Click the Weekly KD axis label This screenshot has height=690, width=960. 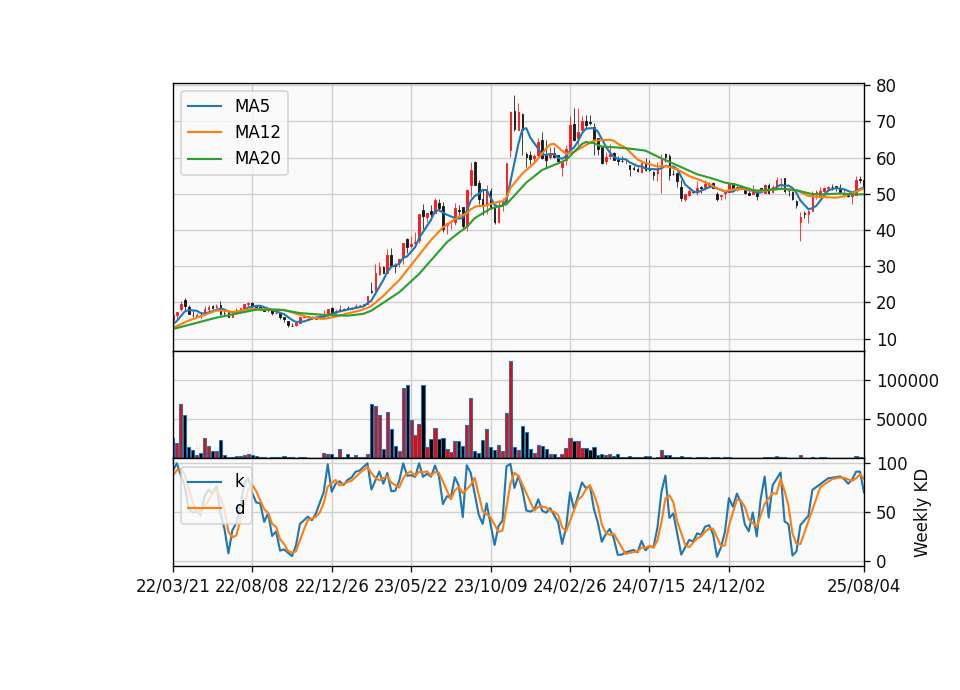point(920,514)
